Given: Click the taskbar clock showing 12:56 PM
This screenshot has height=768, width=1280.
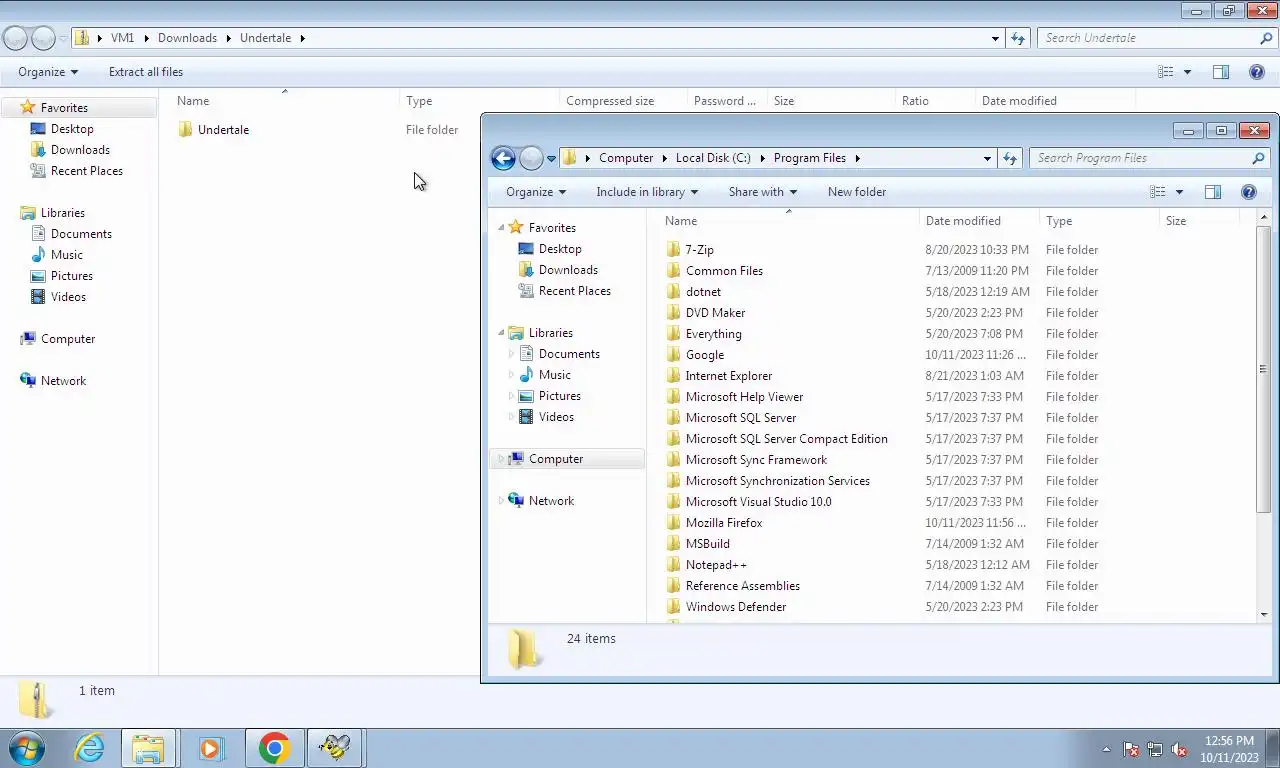Looking at the screenshot, I should [x=1229, y=749].
